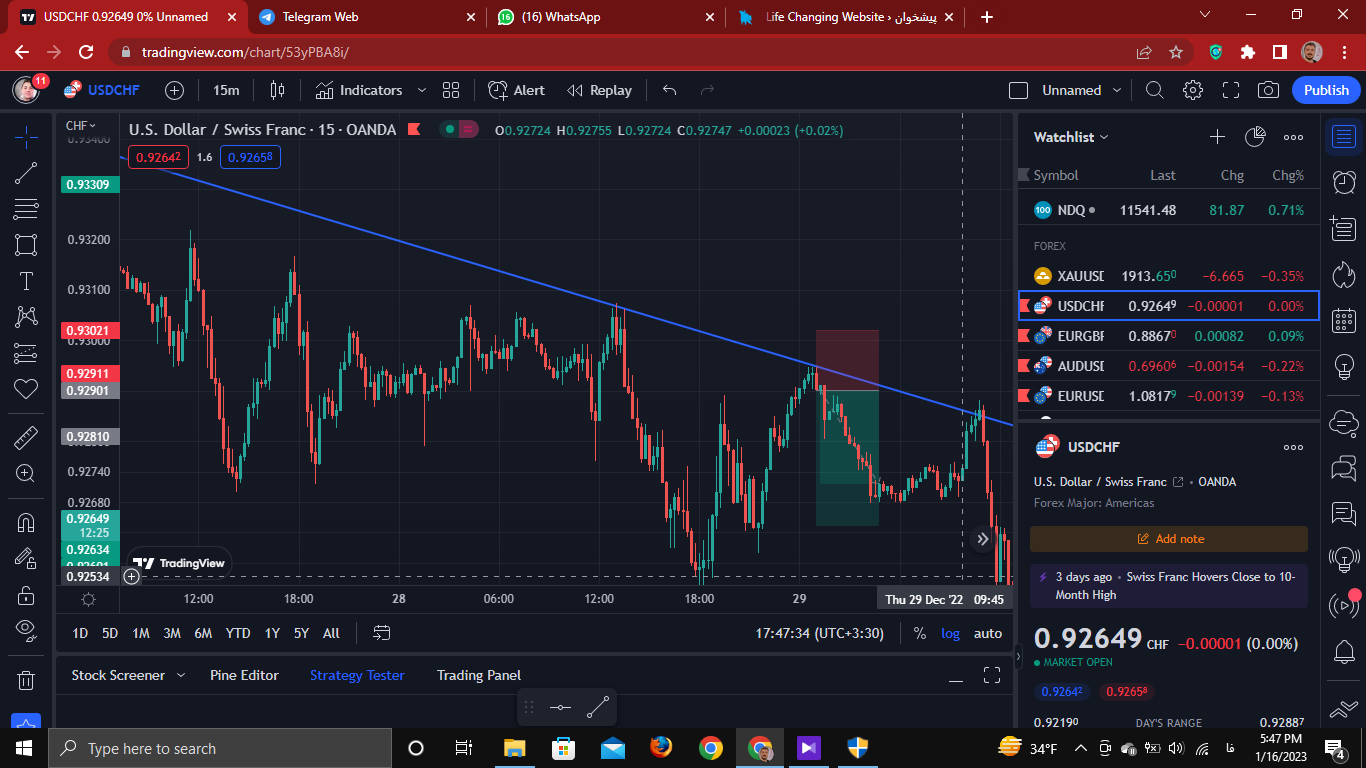Viewport: 1366px width, 768px height.
Task: Select the Trend Line drawing tool
Action: (26, 173)
